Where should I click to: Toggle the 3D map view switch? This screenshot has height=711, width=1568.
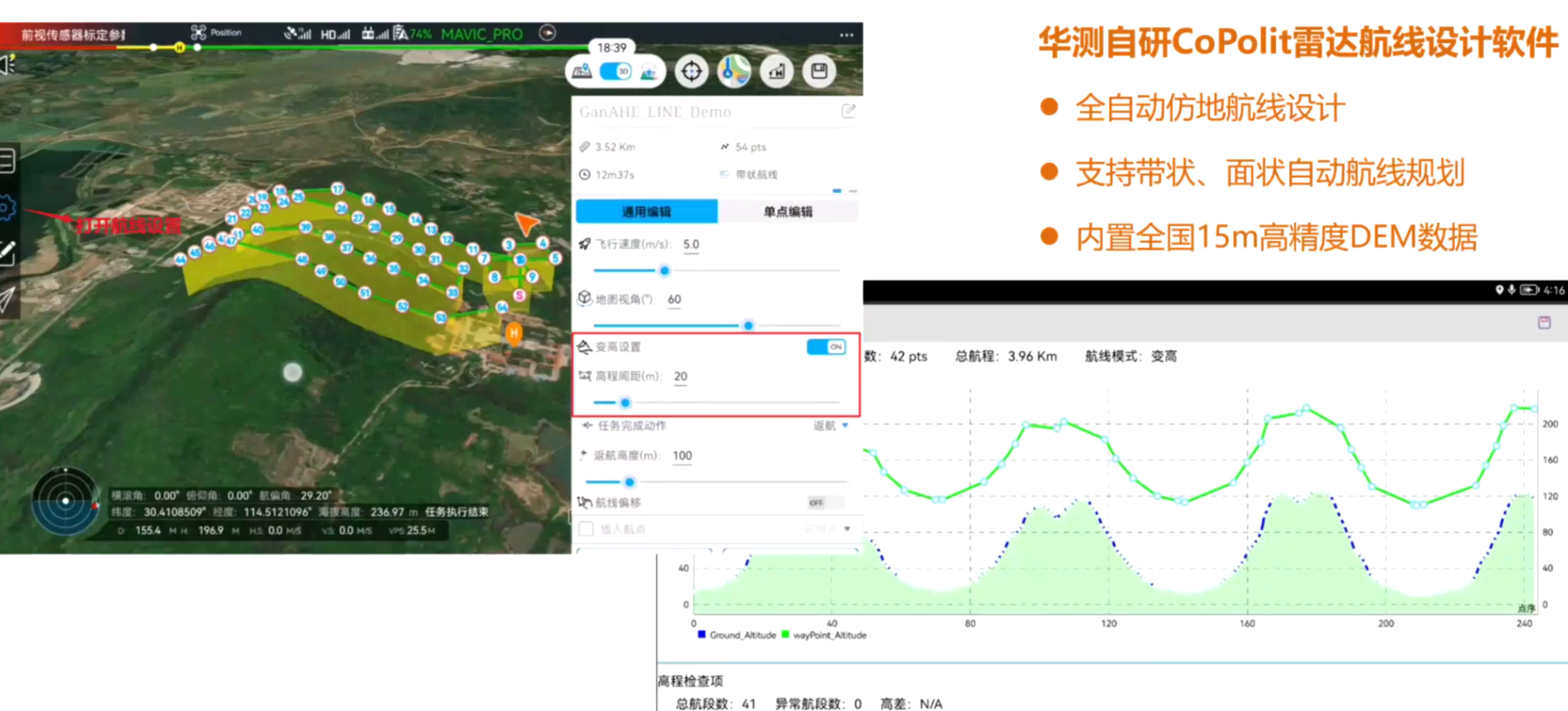pos(616,71)
